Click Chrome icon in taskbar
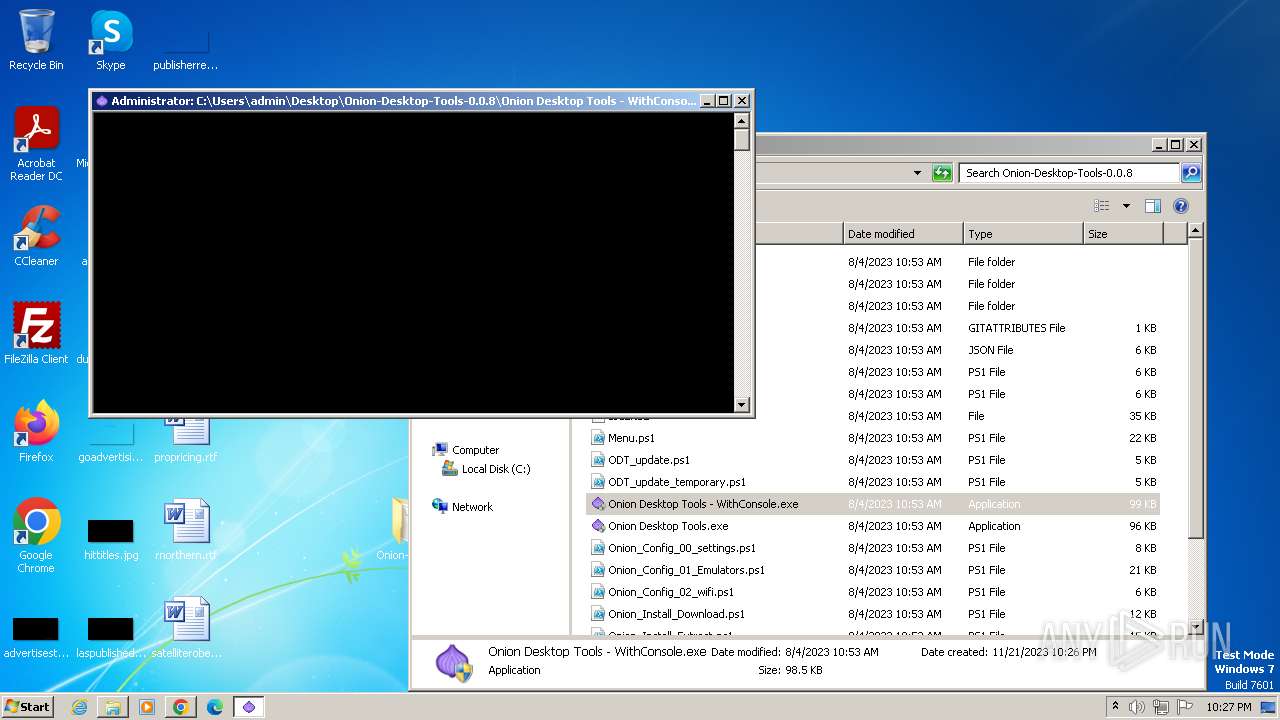 click(x=181, y=707)
